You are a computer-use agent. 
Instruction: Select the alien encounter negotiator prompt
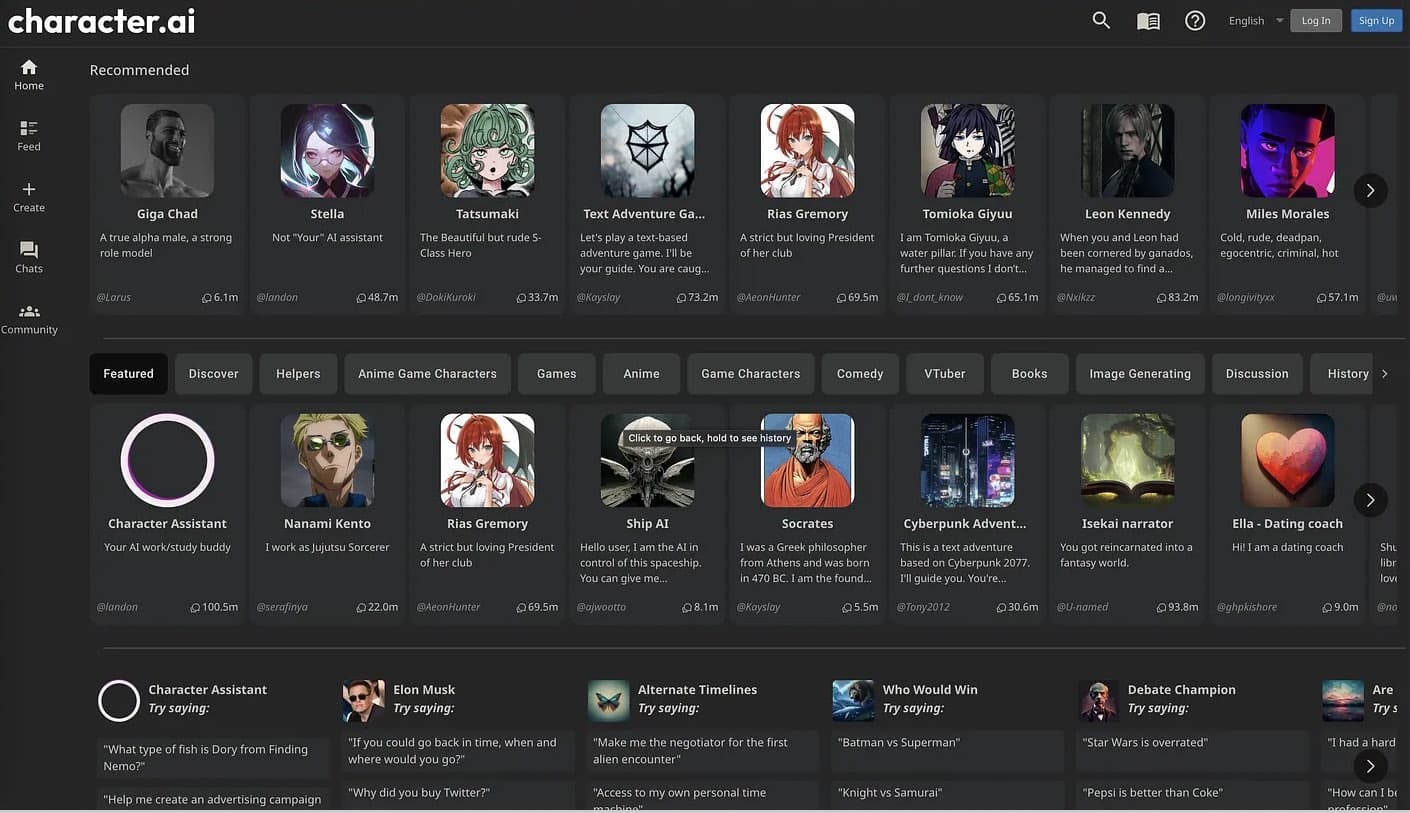[704, 750]
